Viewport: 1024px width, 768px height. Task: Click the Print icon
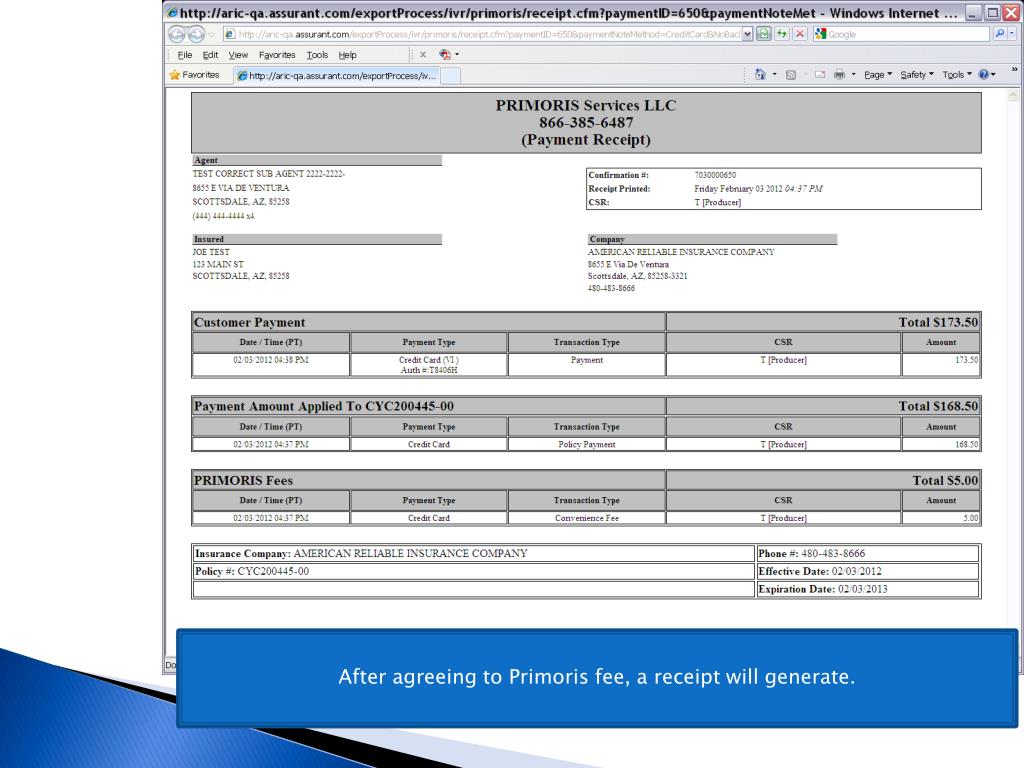[x=839, y=75]
